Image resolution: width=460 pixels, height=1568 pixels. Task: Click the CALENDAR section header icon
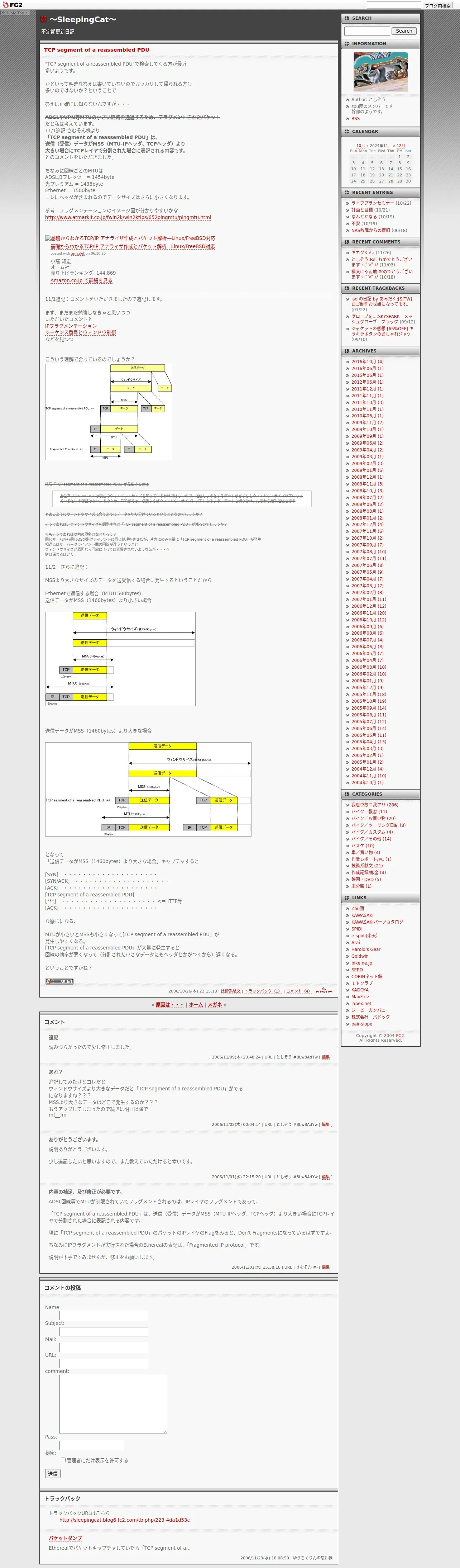tap(347, 132)
